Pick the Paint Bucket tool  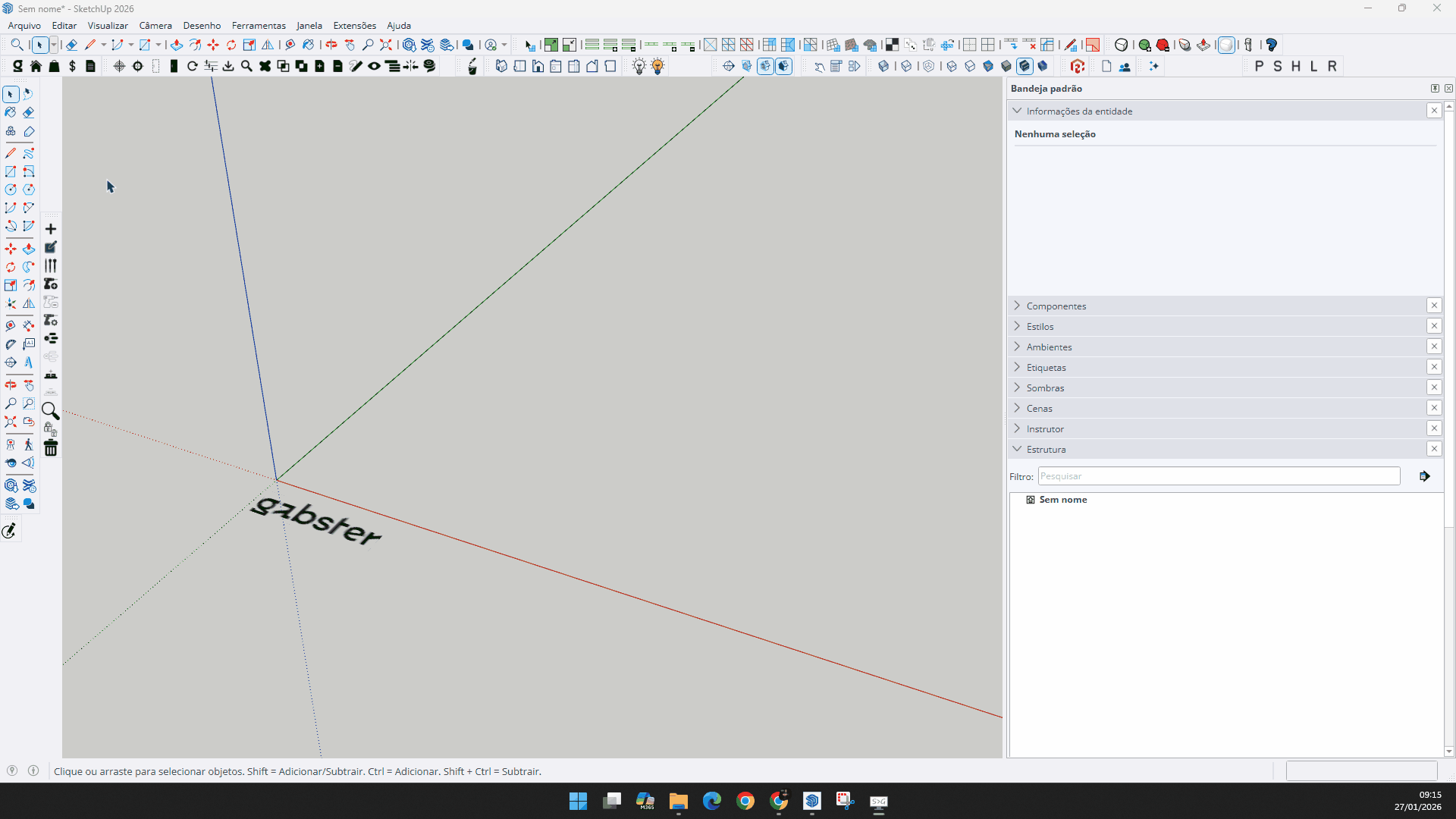pyautogui.click(x=11, y=113)
